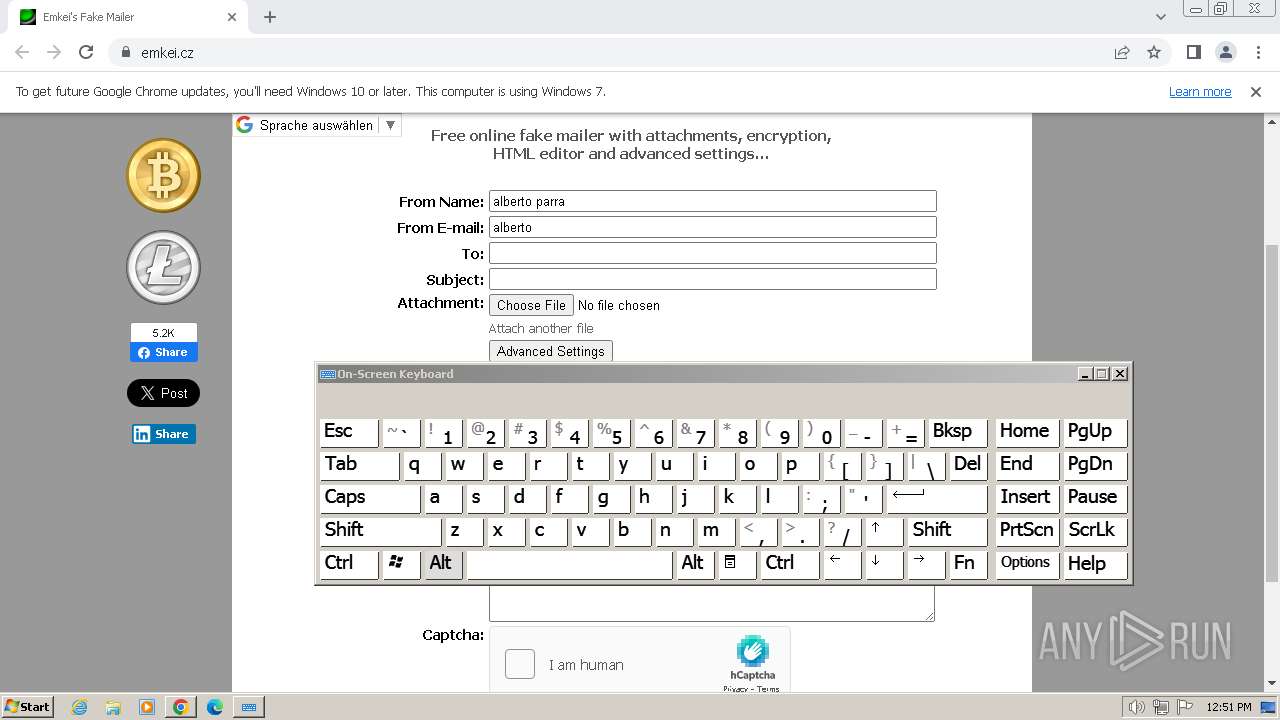The image size is (1280, 720).
Task: Click the left arrow key on the keyboard
Action: point(842,563)
